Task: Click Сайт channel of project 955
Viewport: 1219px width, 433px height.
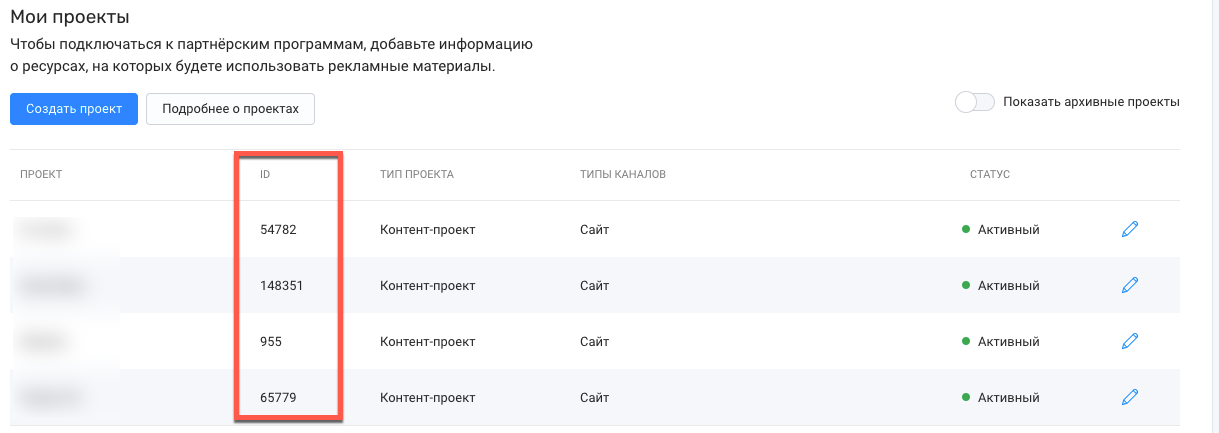Action: [x=594, y=341]
